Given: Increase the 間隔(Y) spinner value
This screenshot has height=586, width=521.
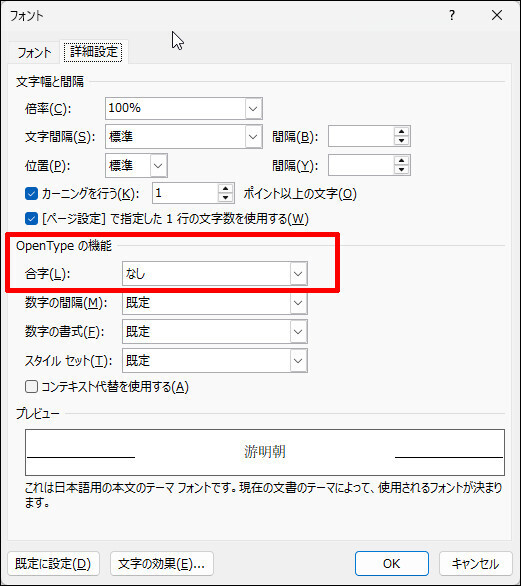Looking at the screenshot, I should 401,161.
